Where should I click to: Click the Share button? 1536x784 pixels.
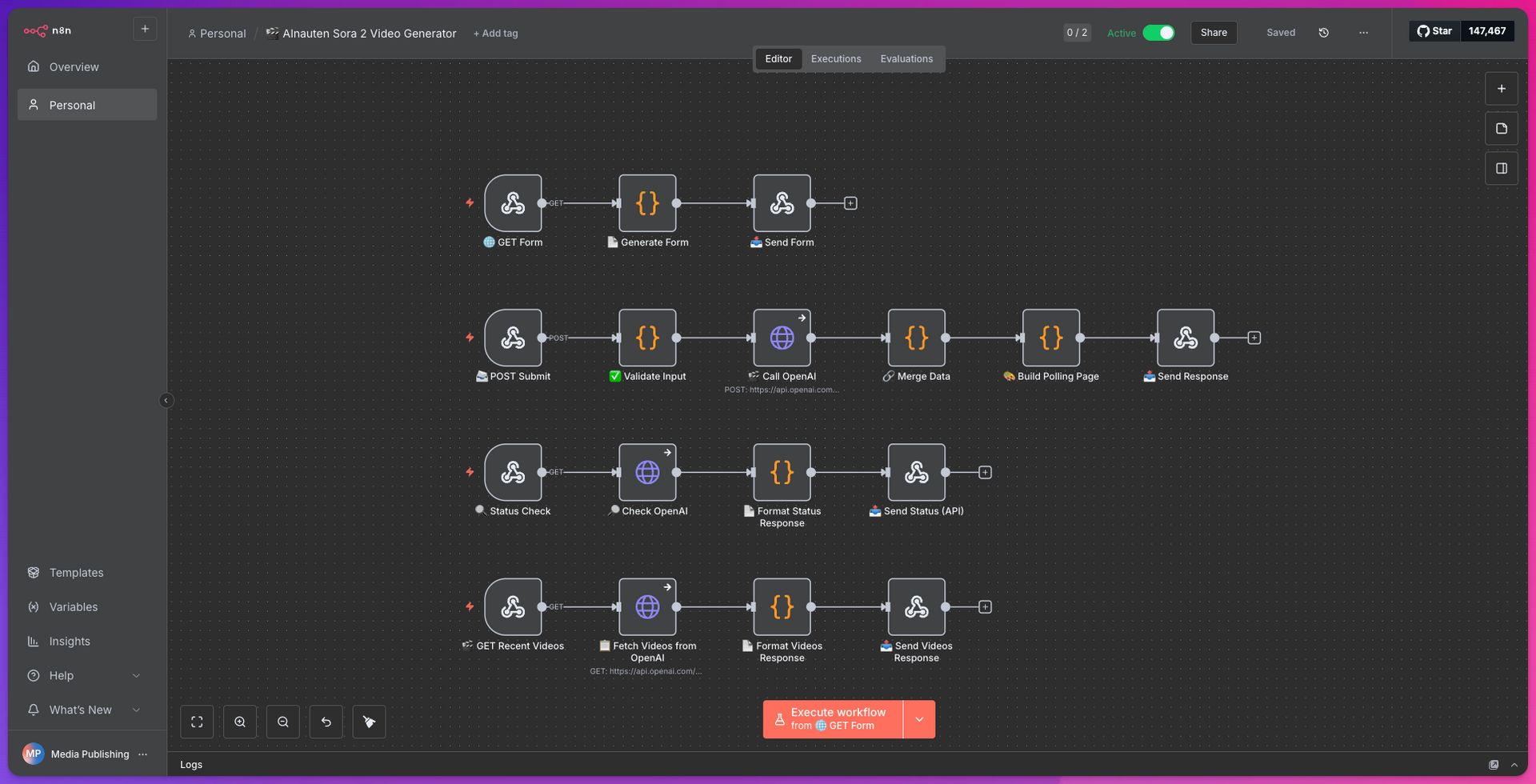pyautogui.click(x=1214, y=33)
